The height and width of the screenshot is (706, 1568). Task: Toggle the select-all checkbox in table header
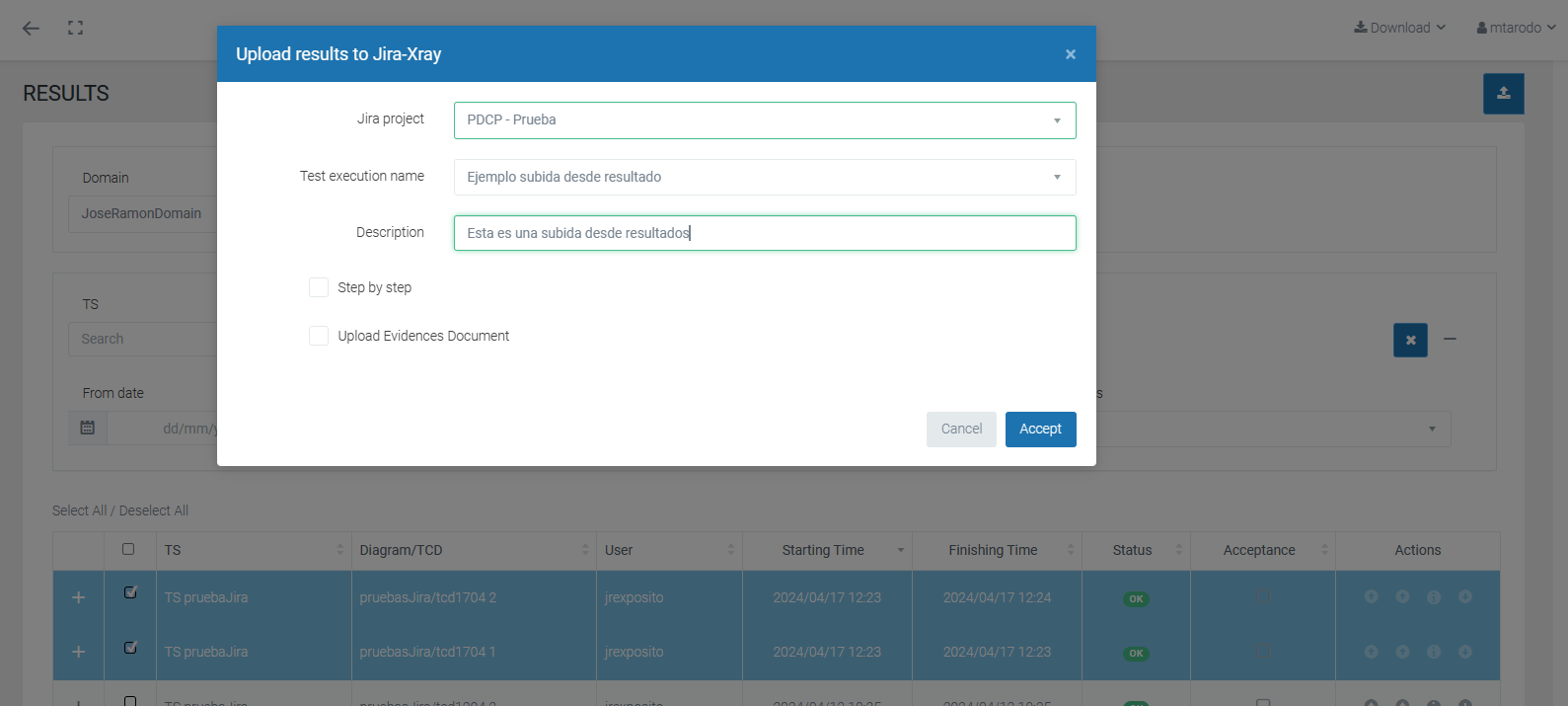tap(128, 549)
